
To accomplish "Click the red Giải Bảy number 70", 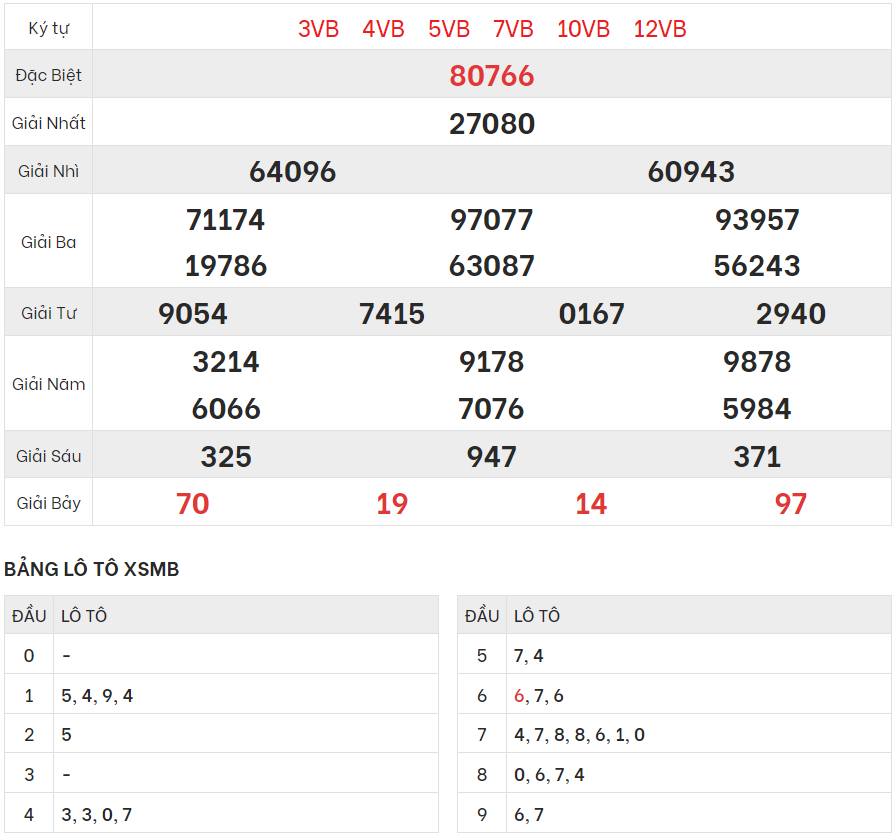I will click(x=192, y=504).
